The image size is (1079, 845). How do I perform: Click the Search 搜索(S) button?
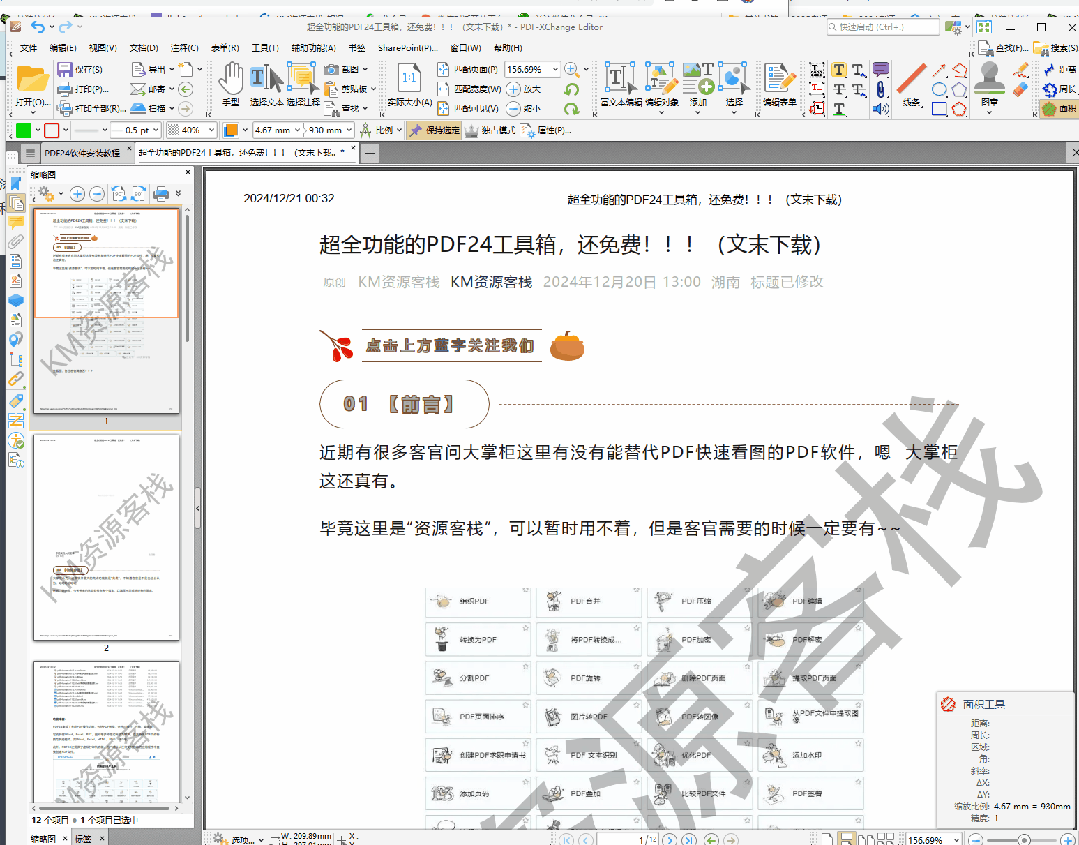(1056, 48)
